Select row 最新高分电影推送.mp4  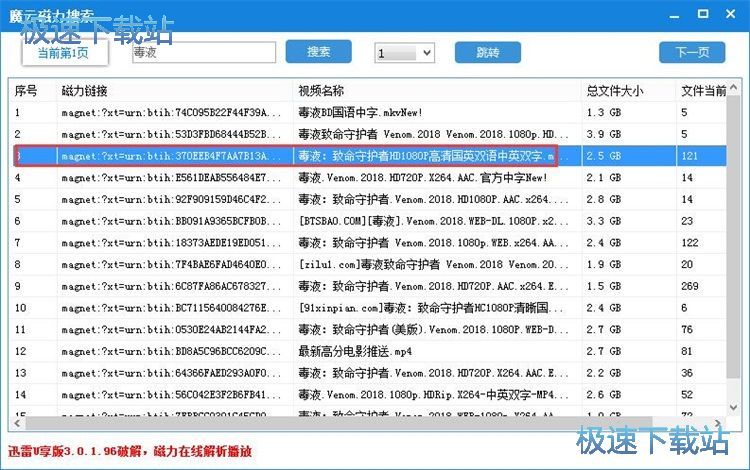click(x=355, y=351)
